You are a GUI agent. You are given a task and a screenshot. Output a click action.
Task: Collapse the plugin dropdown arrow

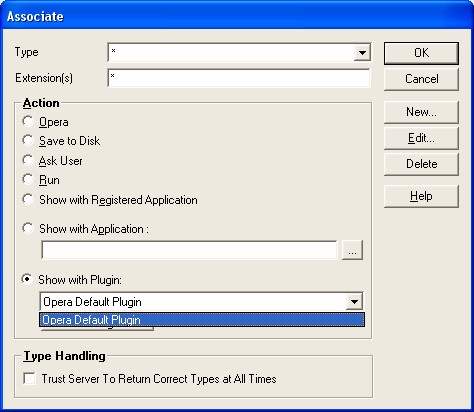pos(354,302)
